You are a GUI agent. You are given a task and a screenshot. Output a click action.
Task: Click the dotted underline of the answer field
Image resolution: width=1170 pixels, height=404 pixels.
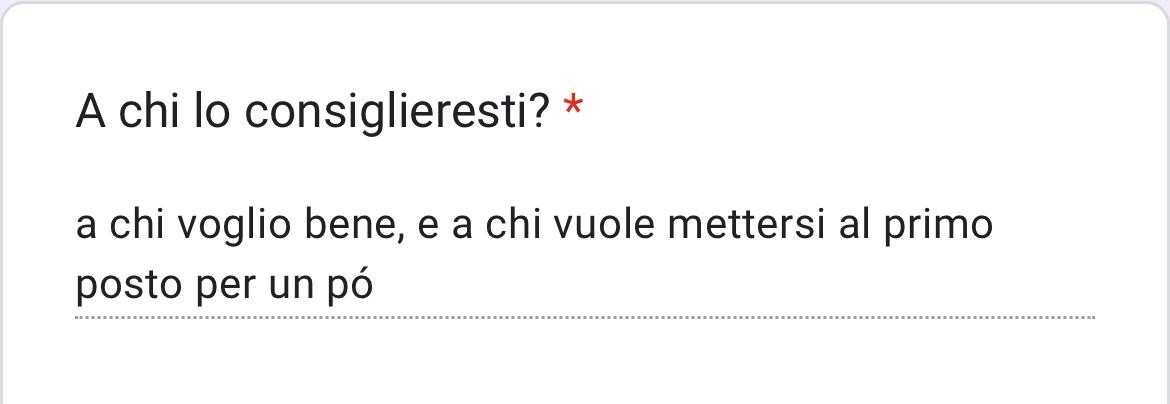point(584,317)
